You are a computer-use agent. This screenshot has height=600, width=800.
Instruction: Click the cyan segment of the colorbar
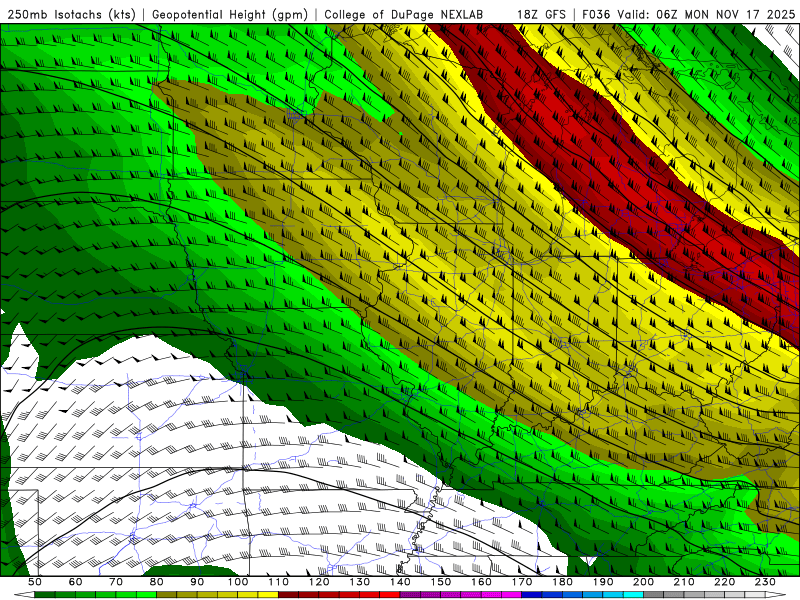(633, 594)
